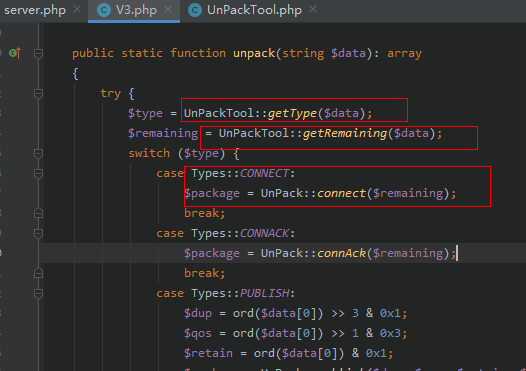This screenshot has height=371, width=526.
Task: Click the switch keyword
Action: coord(149,153)
